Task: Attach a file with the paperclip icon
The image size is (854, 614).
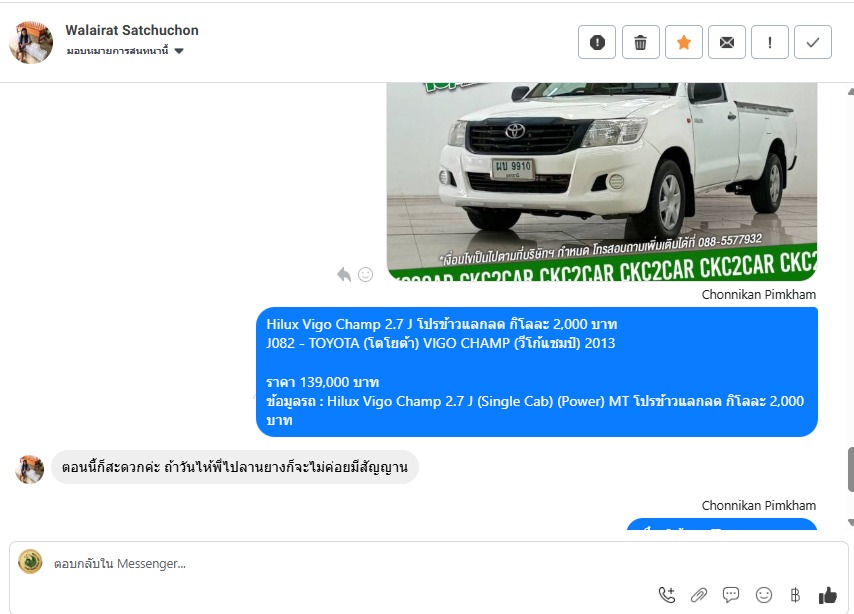Action: 699,595
